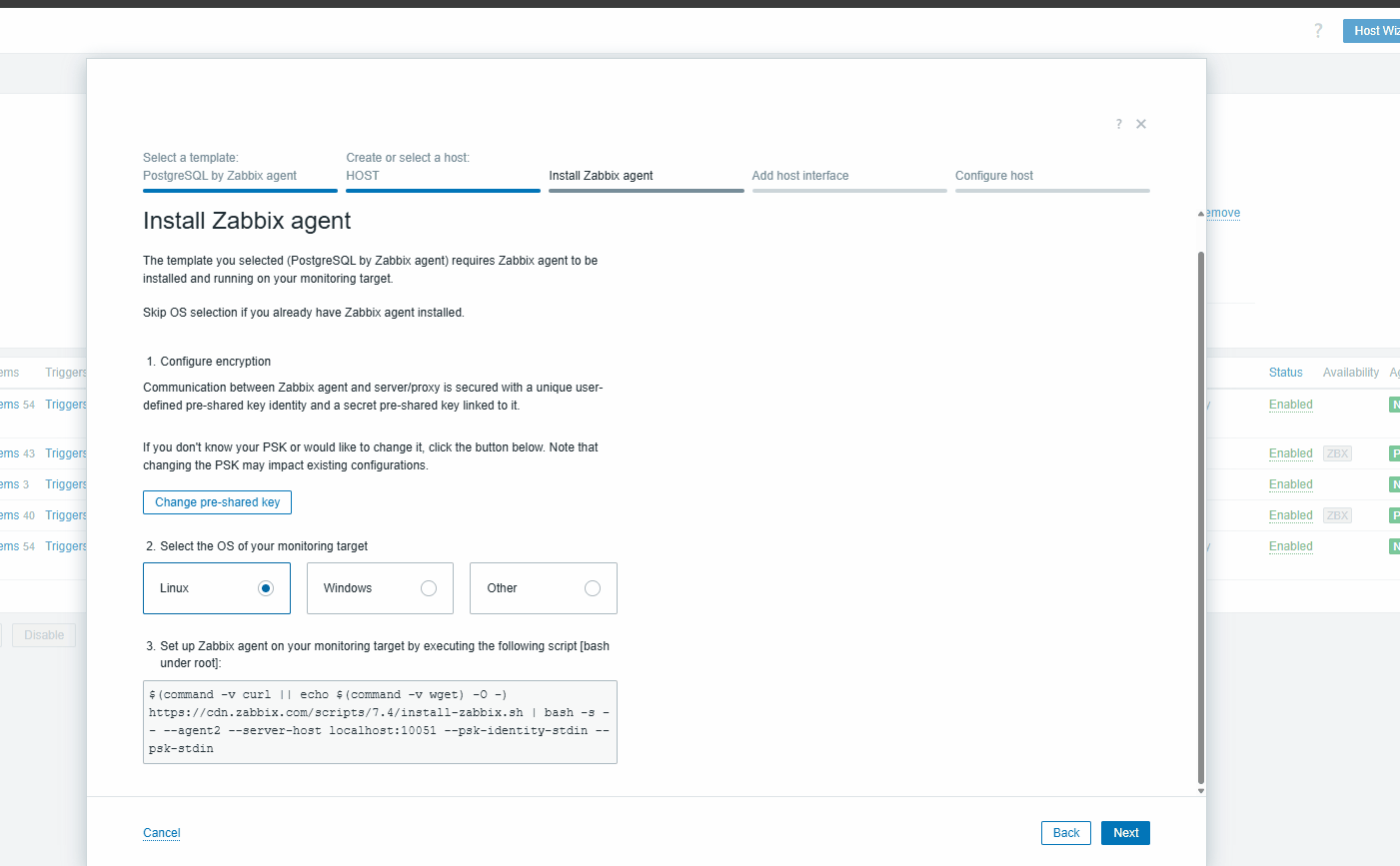Click inside the install script text box

380,722
